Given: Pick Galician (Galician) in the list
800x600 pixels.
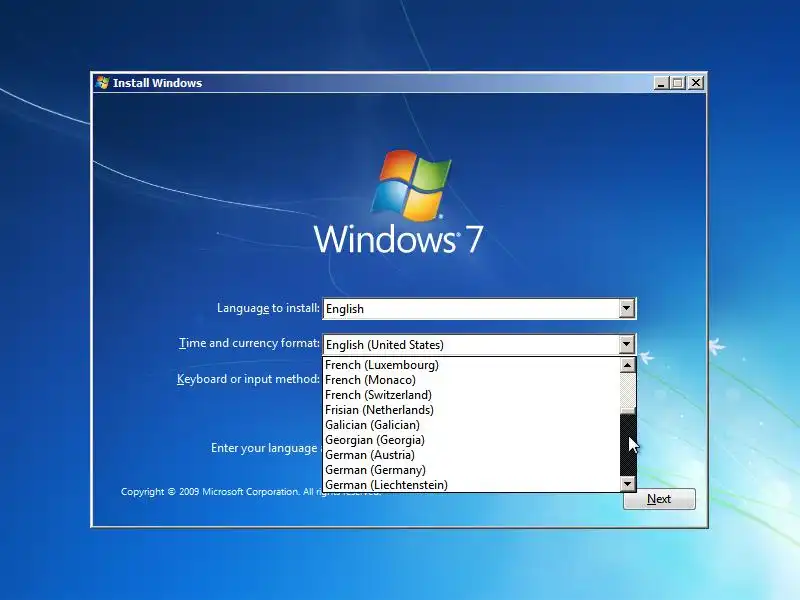Looking at the screenshot, I should (x=471, y=425).
